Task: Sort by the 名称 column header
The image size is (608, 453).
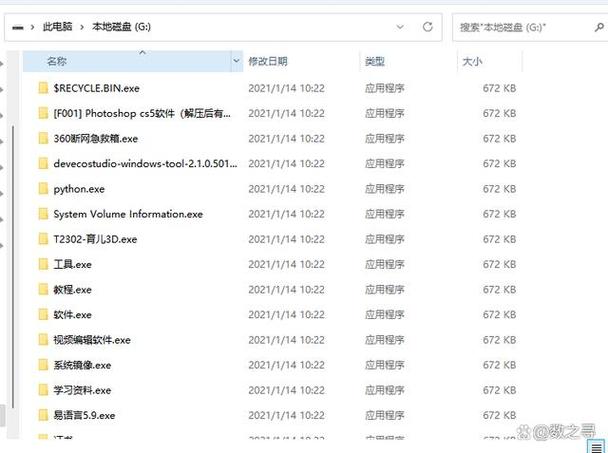Action: [x=127, y=61]
